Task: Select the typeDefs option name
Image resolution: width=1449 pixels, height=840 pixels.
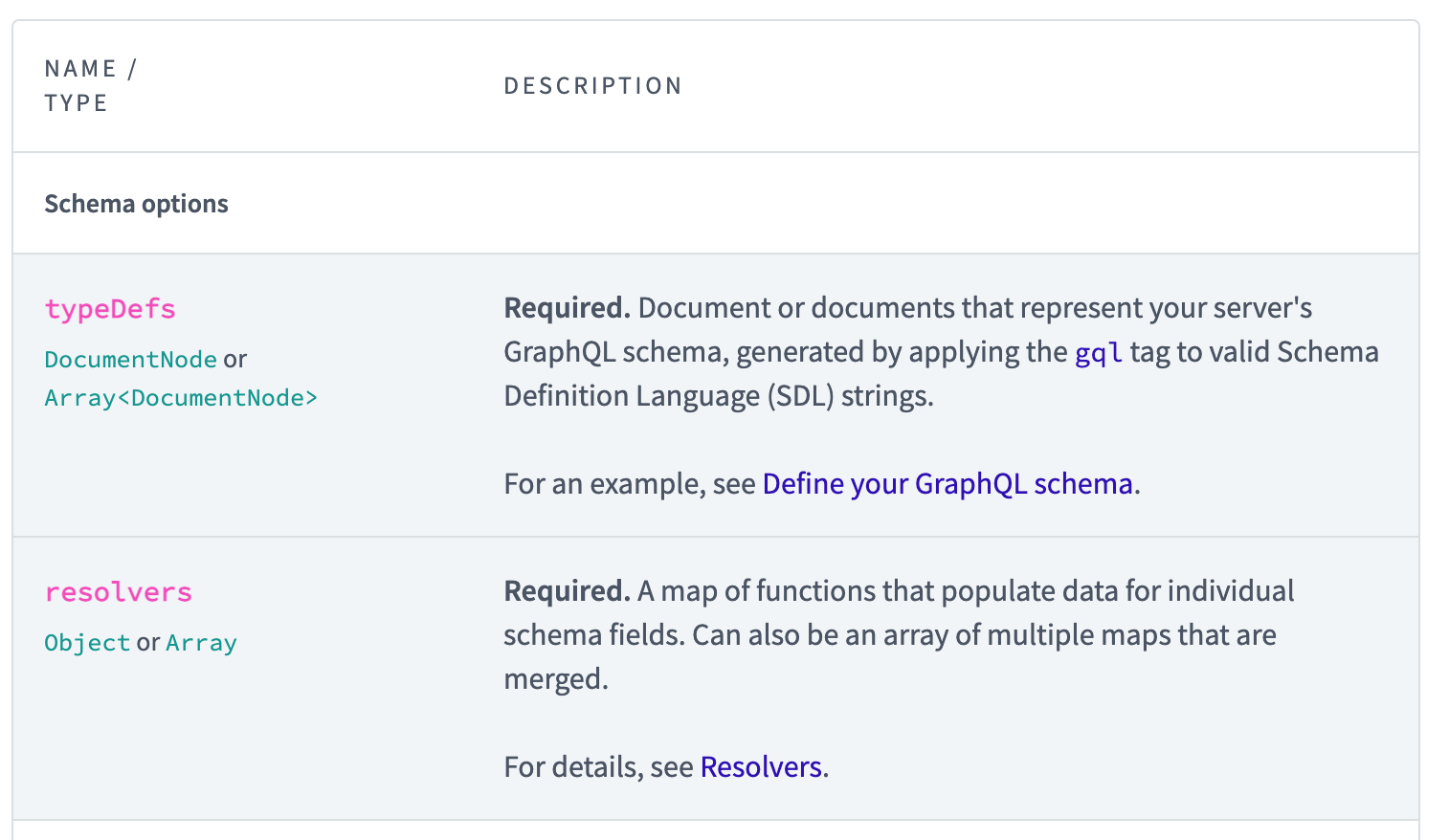Action: coord(110,309)
